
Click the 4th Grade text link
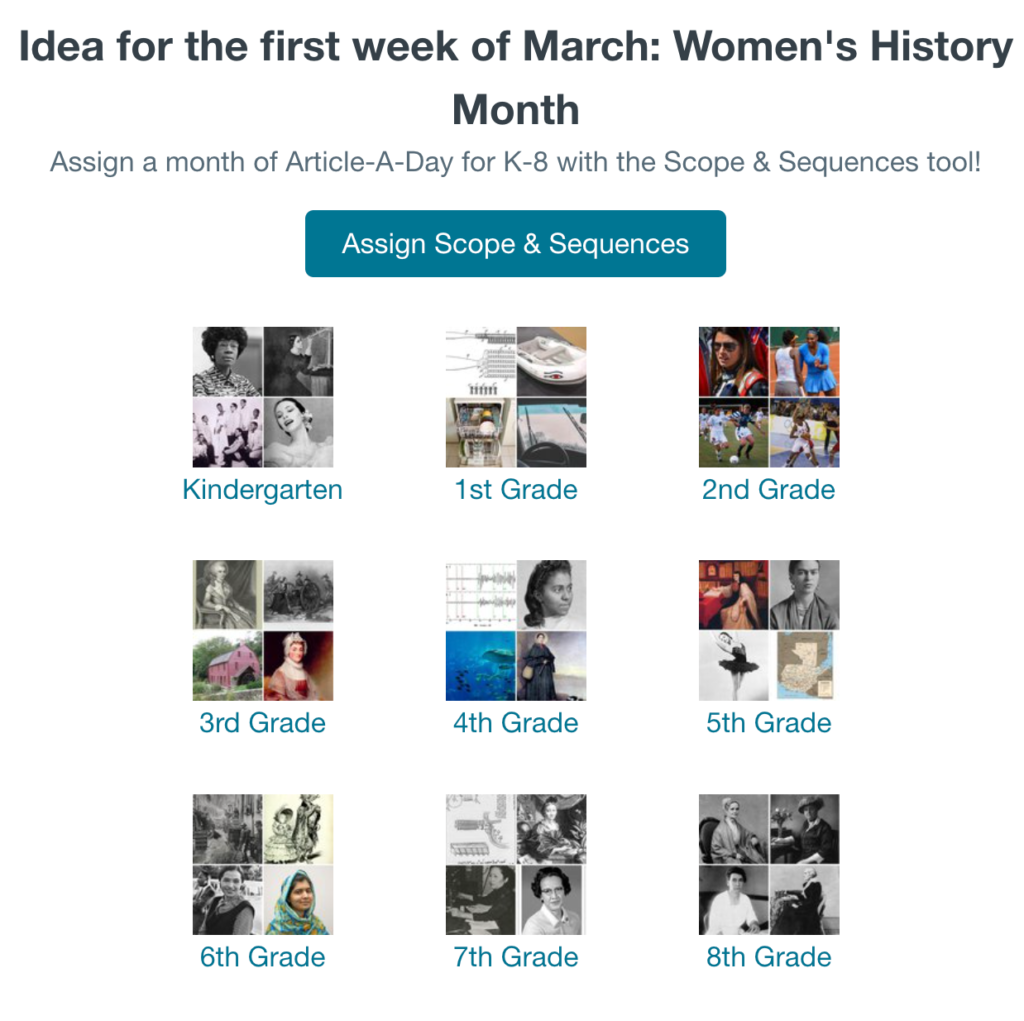click(x=515, y=723)
